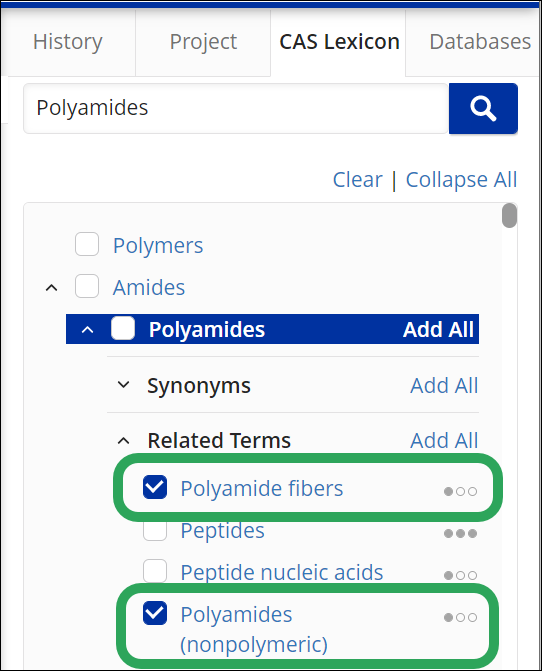Click relevance dots for Polyamides (nonpolymeric)
Viewport: 542px width, 671px height.
[x=460, y=617]
